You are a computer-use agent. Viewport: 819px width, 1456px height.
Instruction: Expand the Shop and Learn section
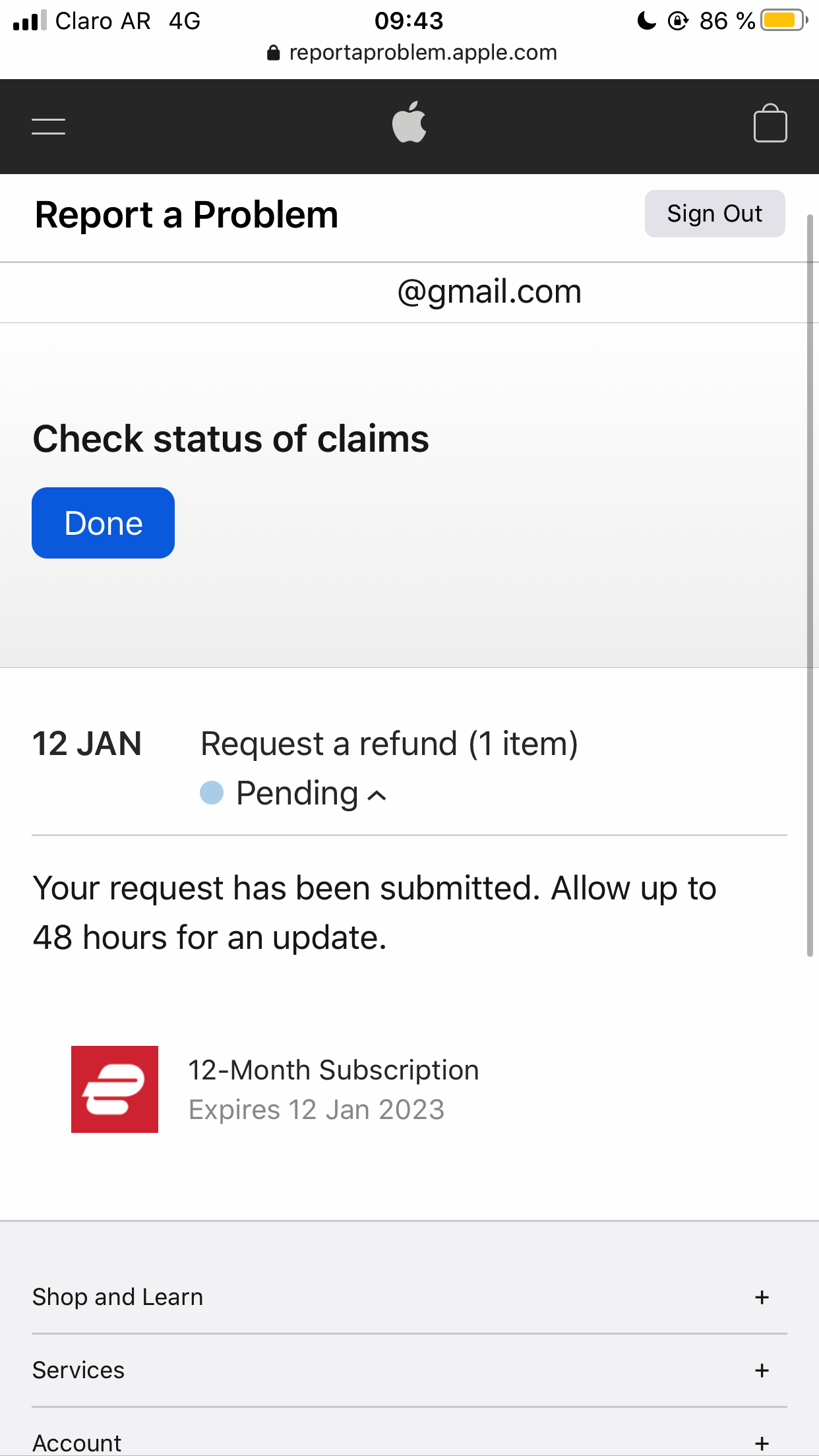(x=762, y=1297)
